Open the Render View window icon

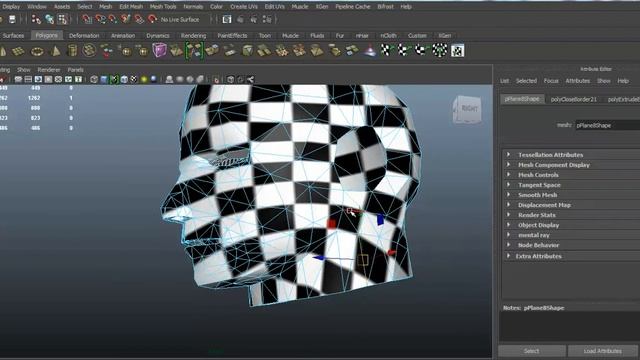(x=227, y=19)
